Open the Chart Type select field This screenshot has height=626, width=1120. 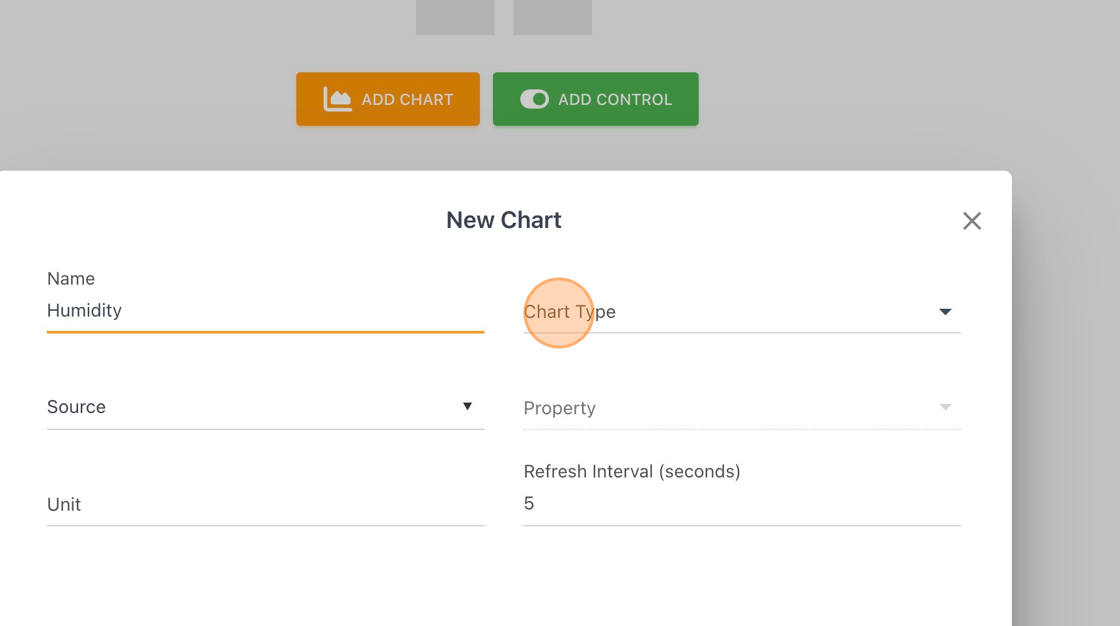click(x=741, y=312)
